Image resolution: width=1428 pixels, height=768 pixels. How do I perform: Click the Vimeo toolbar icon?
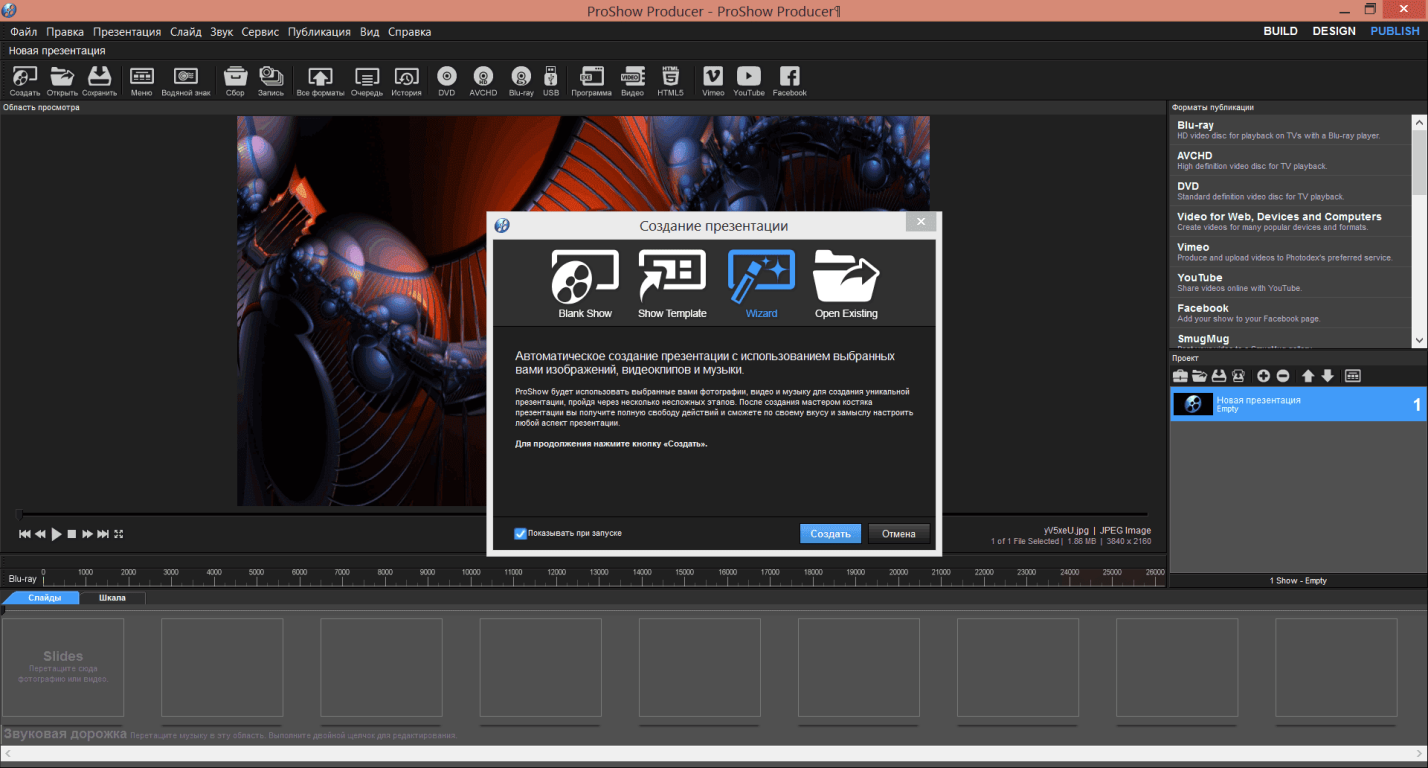[x=713, y=77]
